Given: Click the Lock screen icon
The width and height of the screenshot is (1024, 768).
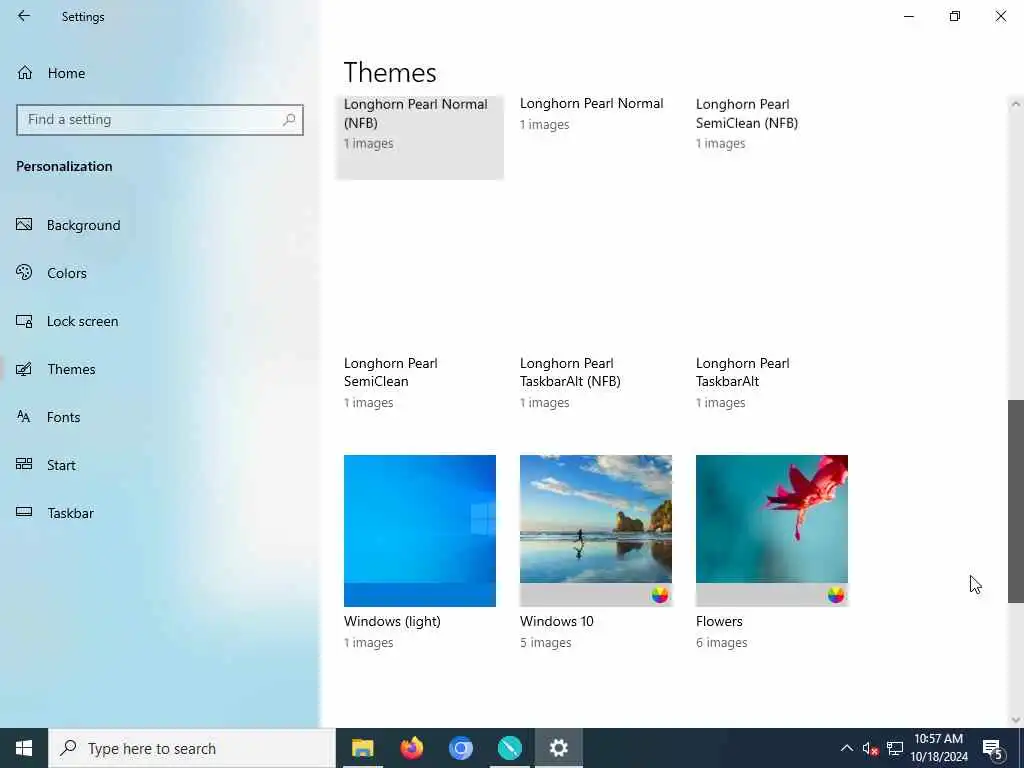Looking at the screenshot, I should pos(24,321).
